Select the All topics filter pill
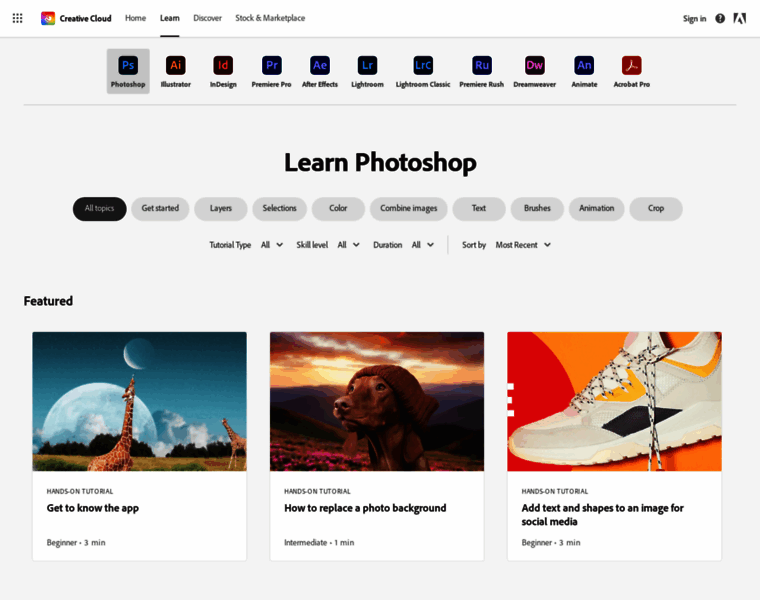The height and width of the screenshot is (600, 760). [99, 208]
